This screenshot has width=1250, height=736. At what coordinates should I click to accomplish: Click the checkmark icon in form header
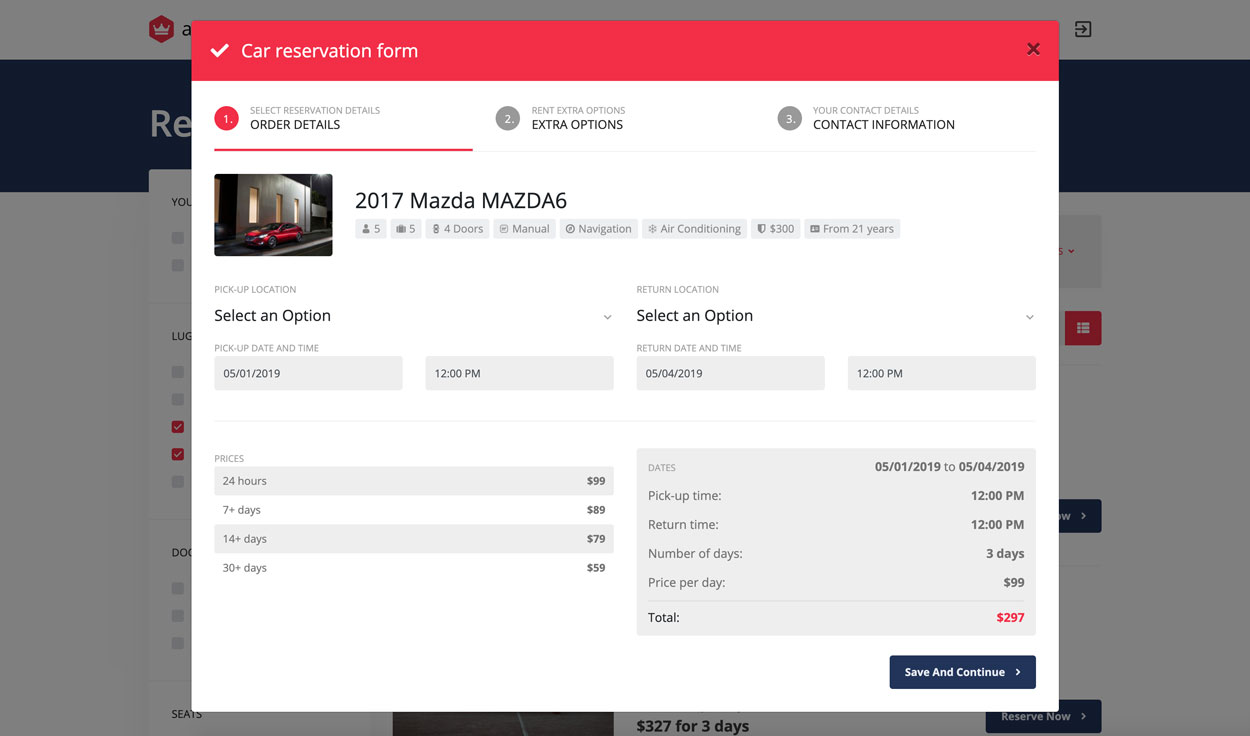(x=220, y=51)
